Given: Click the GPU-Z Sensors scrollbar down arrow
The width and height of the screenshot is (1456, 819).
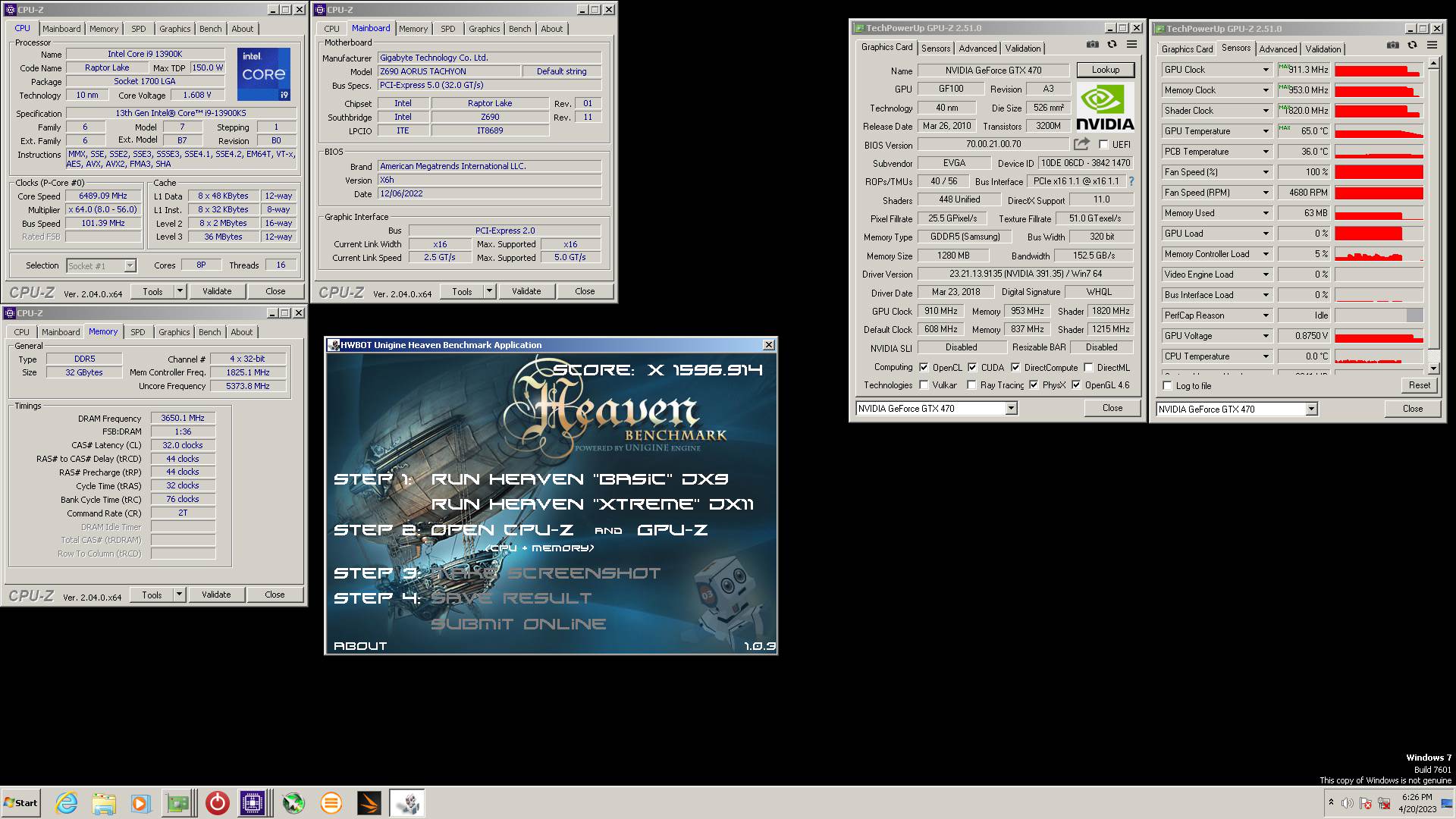Looking at the screenshot, I should point(1433,369).
